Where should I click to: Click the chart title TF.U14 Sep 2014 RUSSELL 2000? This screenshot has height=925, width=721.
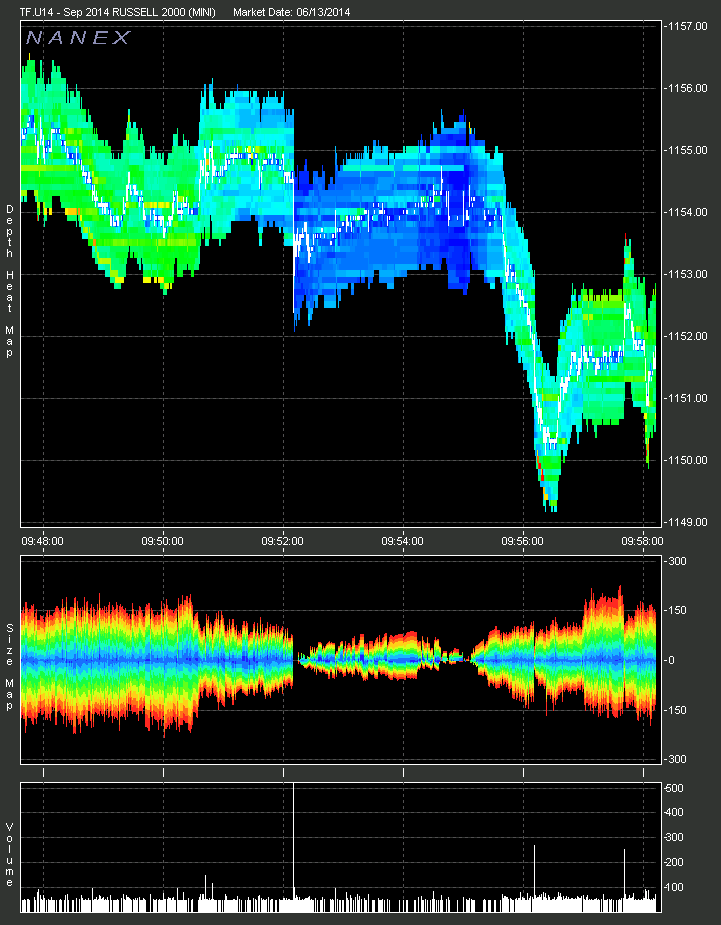pyautogui.click(x=118, y=12)
